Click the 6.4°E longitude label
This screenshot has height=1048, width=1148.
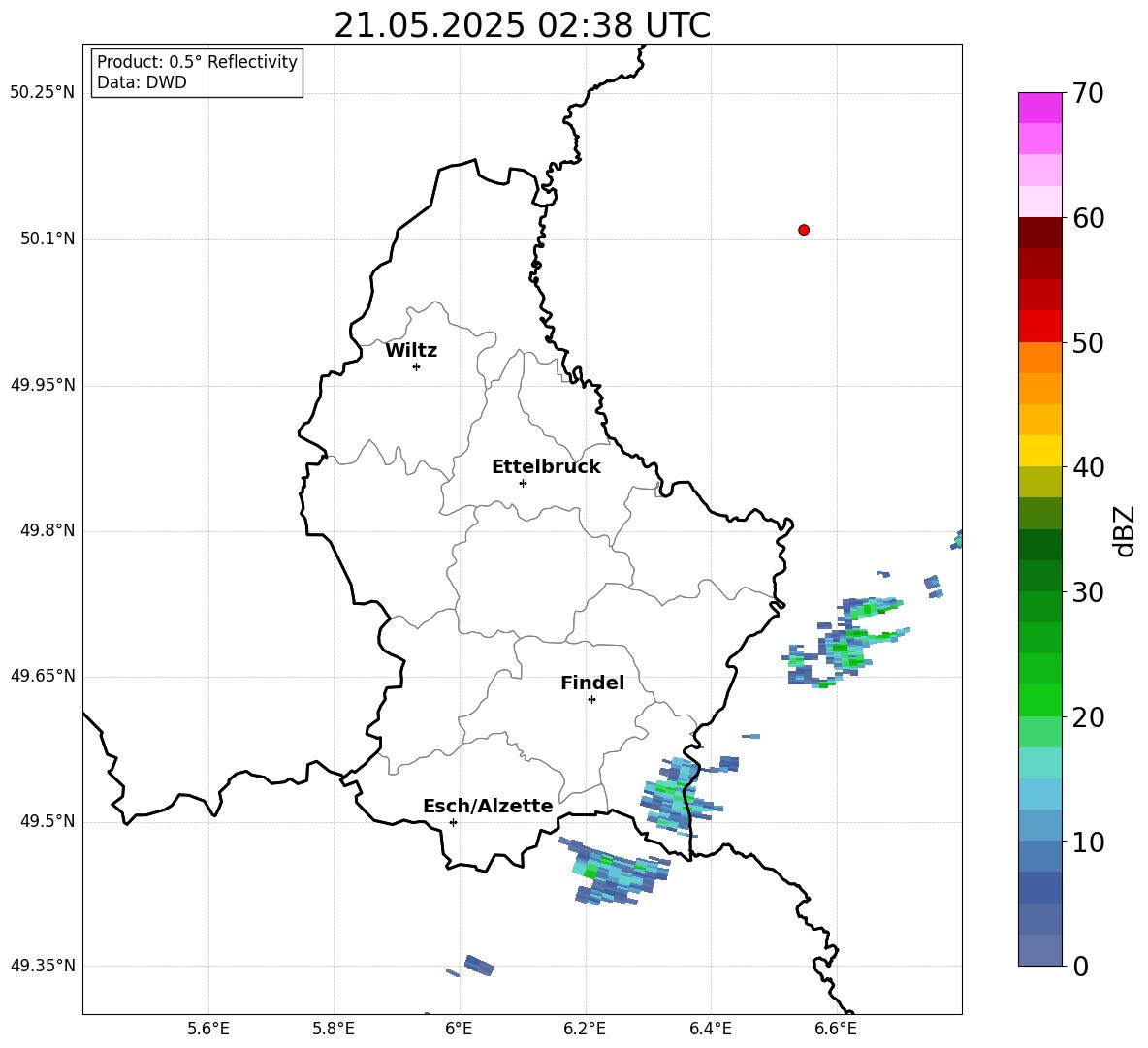[x=710, y=1029]
